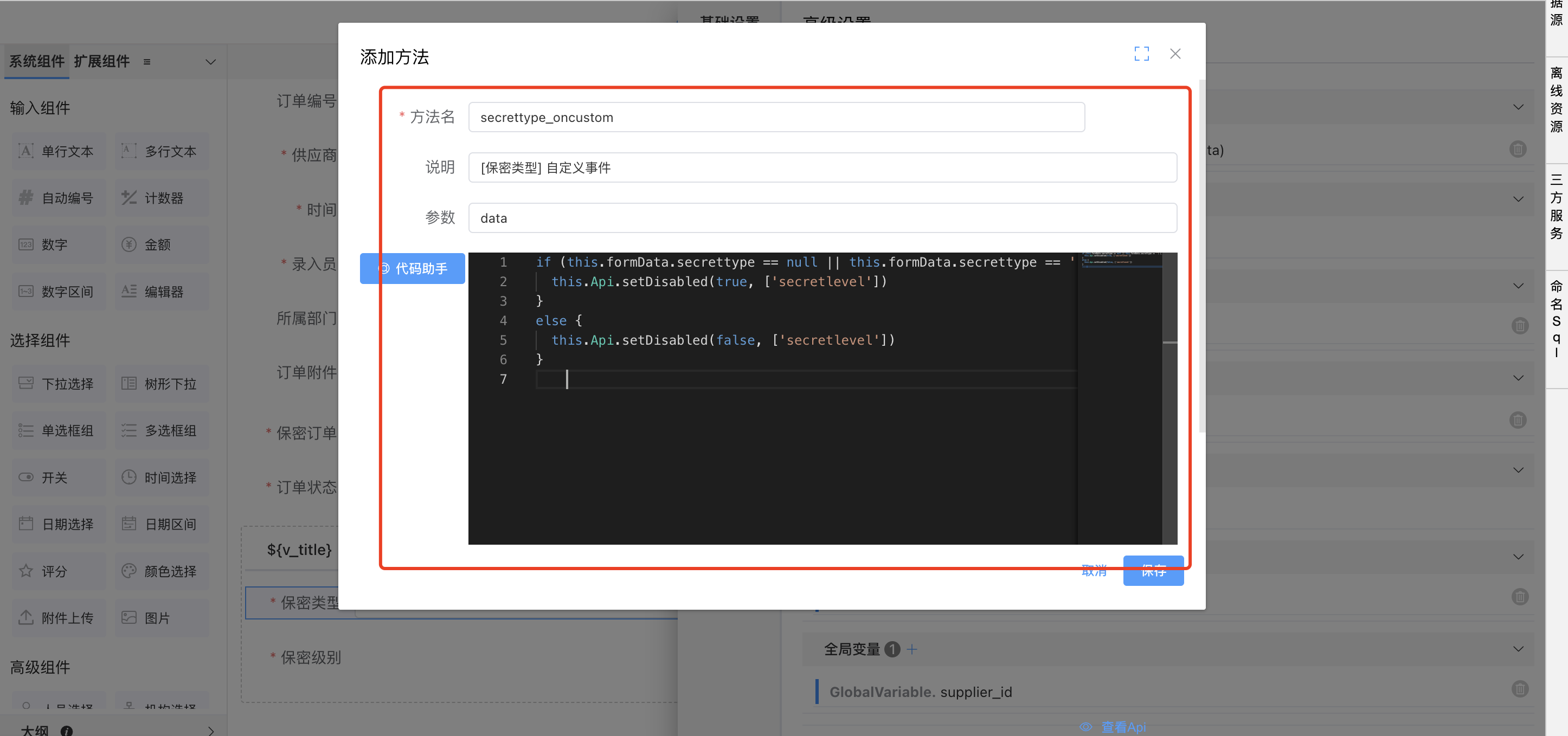This screenshot has width=1568, height=736.
Task: Click the fullscreen icon in dialog header
Action: click(x=1141, y=54)
